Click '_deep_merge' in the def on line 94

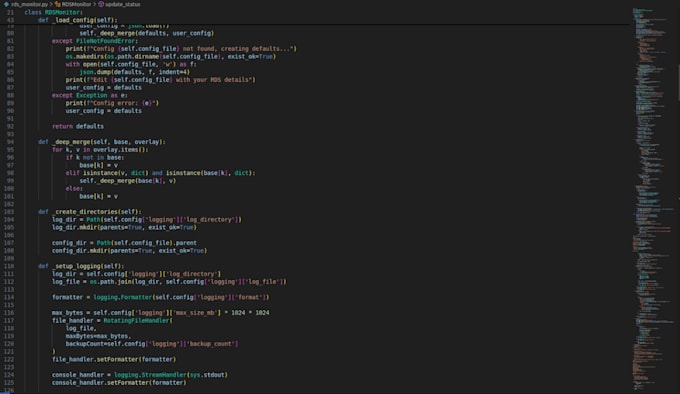click(71, 142)
